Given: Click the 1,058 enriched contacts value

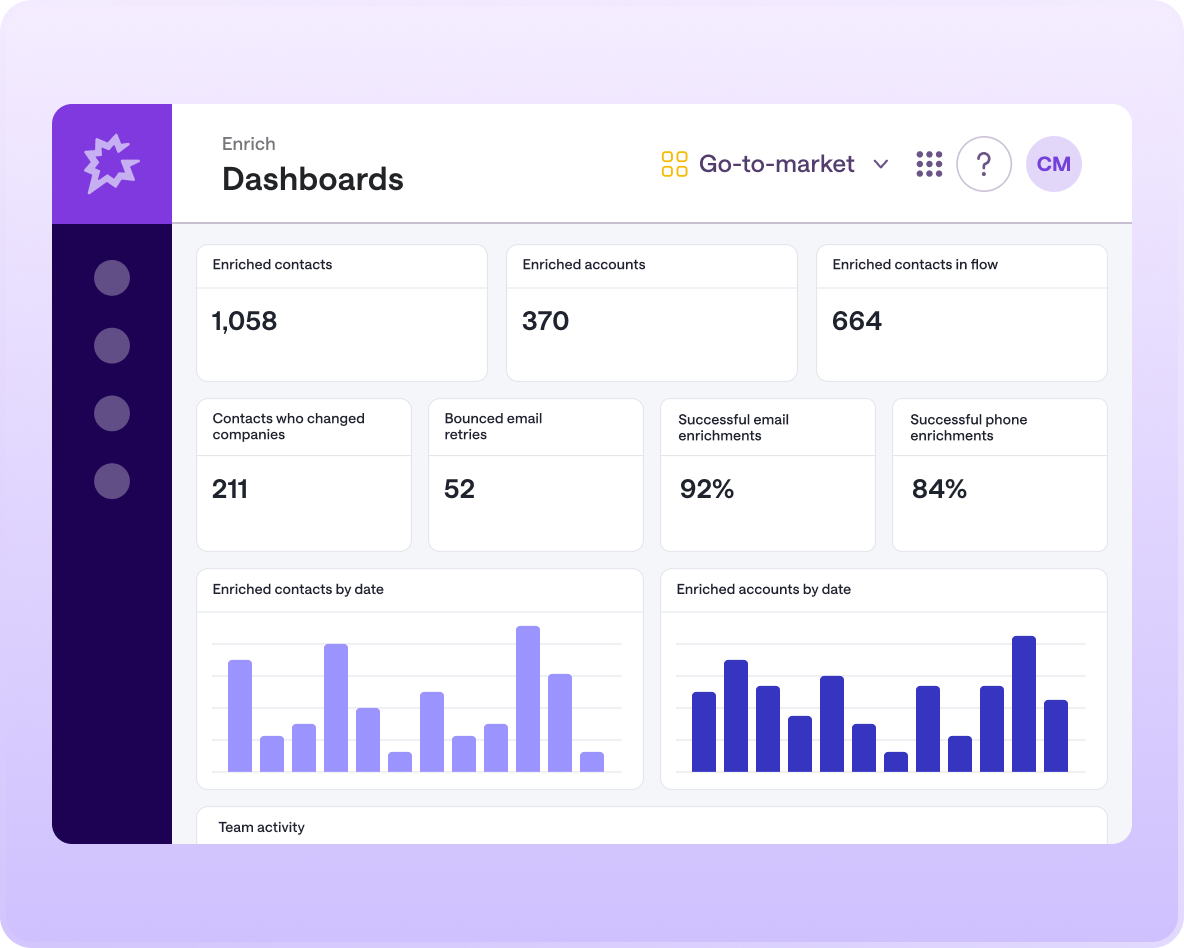Looking at the screenshot, I should tap(245, 321).
